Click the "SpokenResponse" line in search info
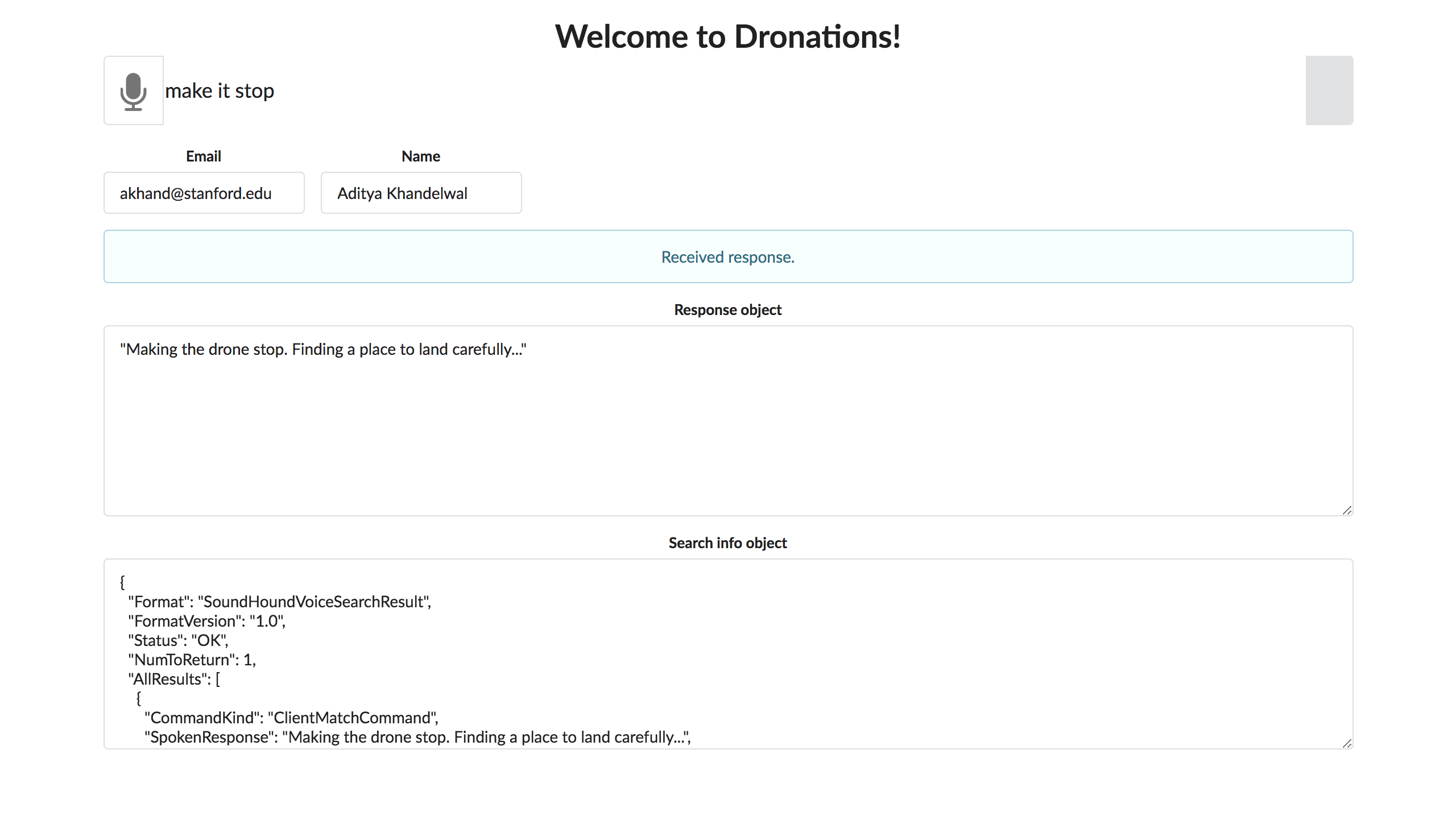The width and height of the screenshot is (1456, 820). (417, 737)
